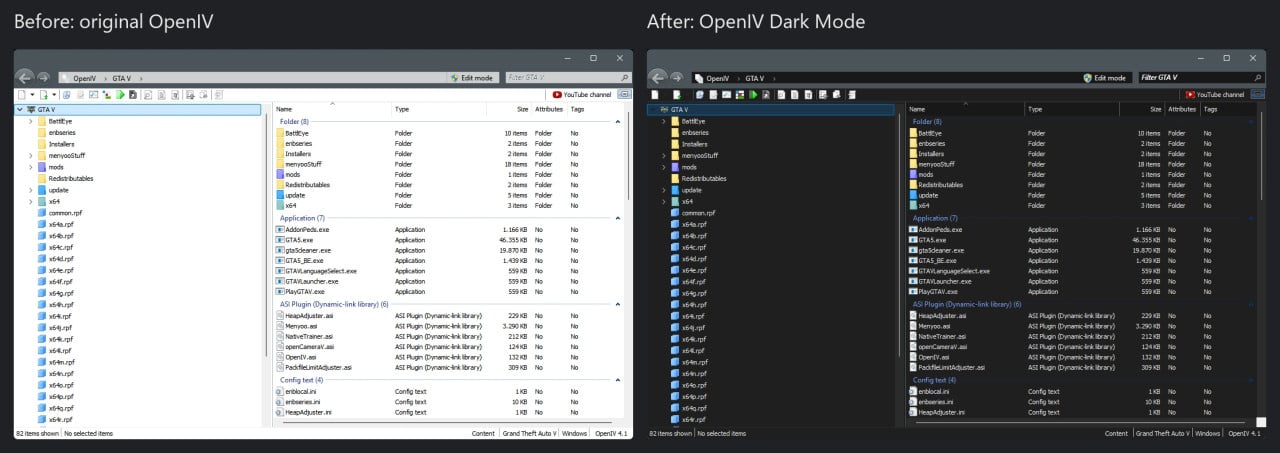This screenshot has height=453, width=1280.
Task: Click GTA V breadcrumb in Dark Mode address bar
Action: [754, 77]
